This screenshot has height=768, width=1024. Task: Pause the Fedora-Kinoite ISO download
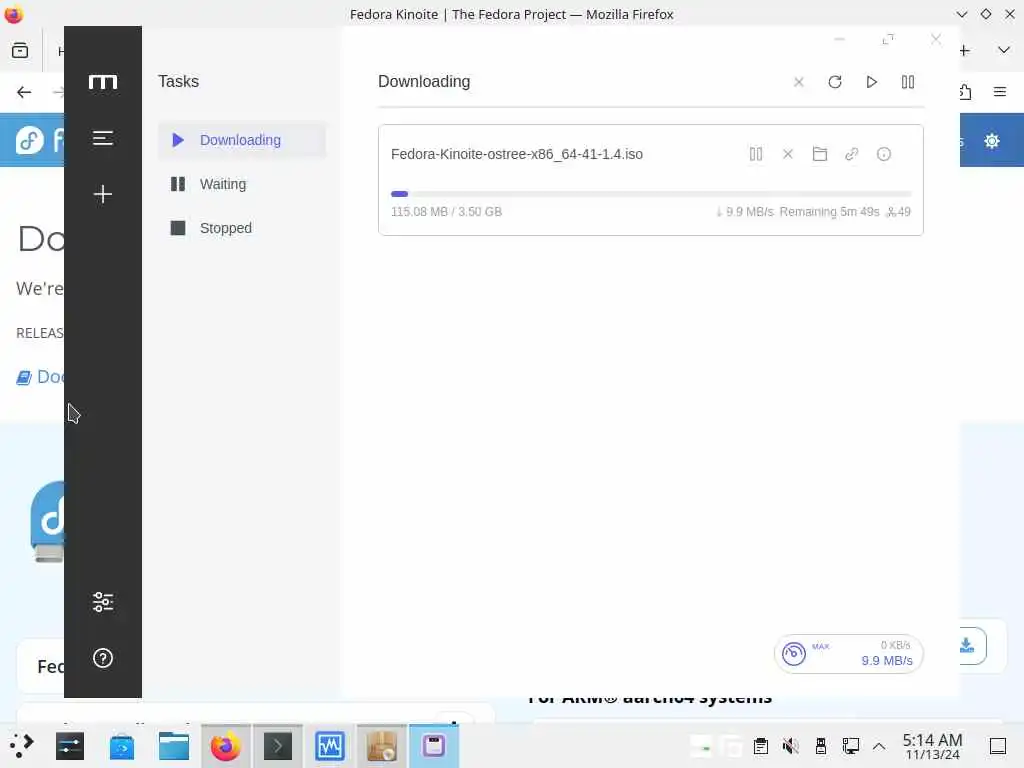[x=756, y=154]
